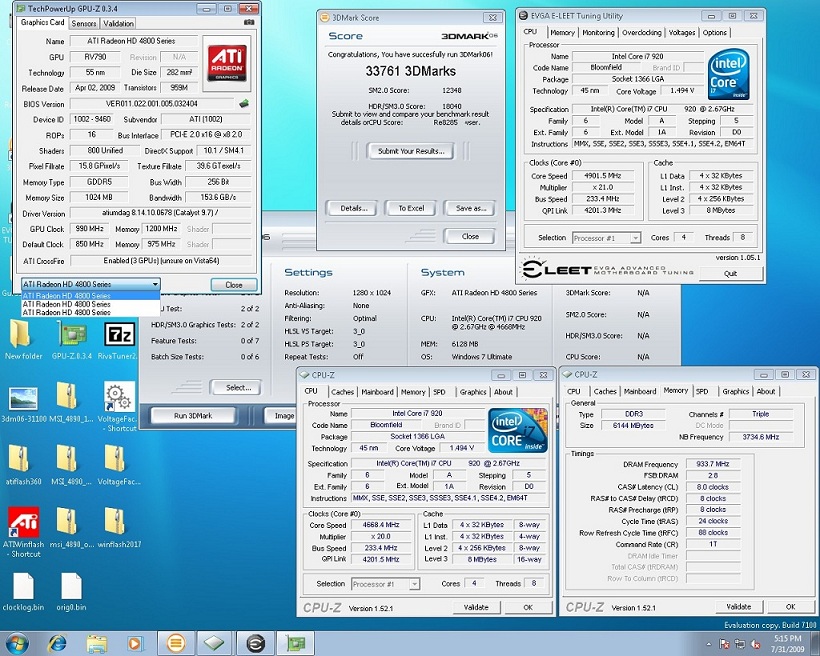The image size is (820, 656).
Task: Click Validate in the left CPU-Z window
Action: (x=476, y=607)
